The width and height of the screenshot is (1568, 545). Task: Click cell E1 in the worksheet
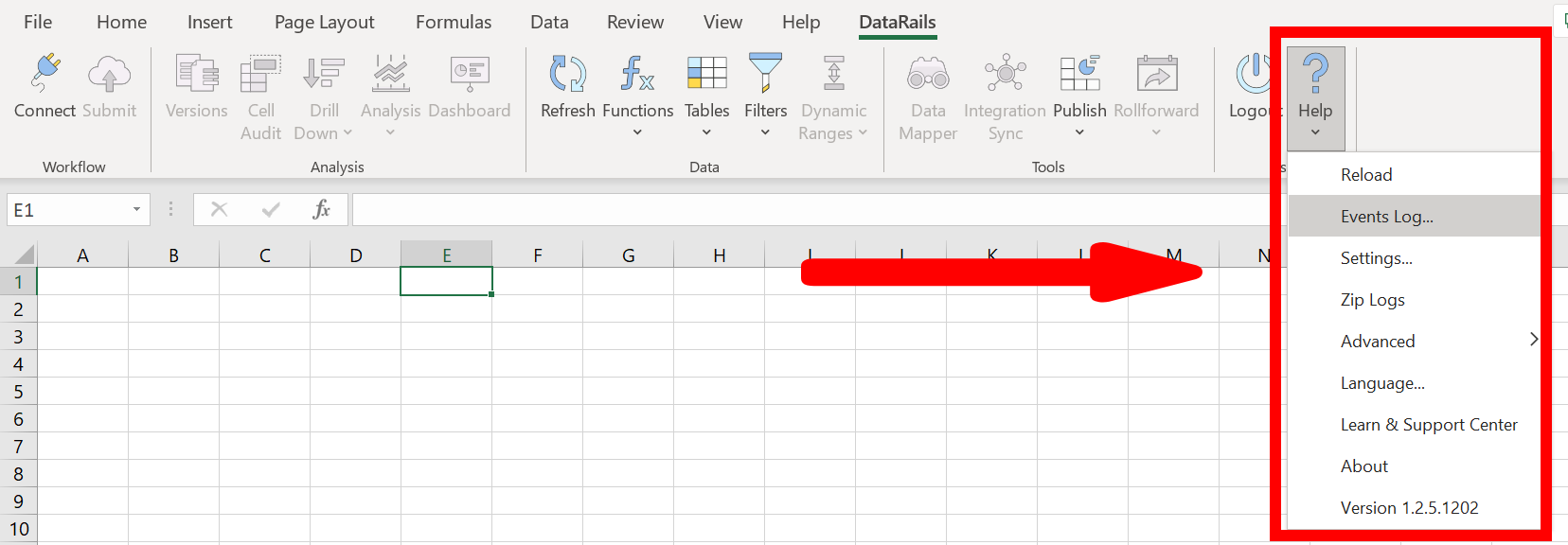tap(446, 282)
